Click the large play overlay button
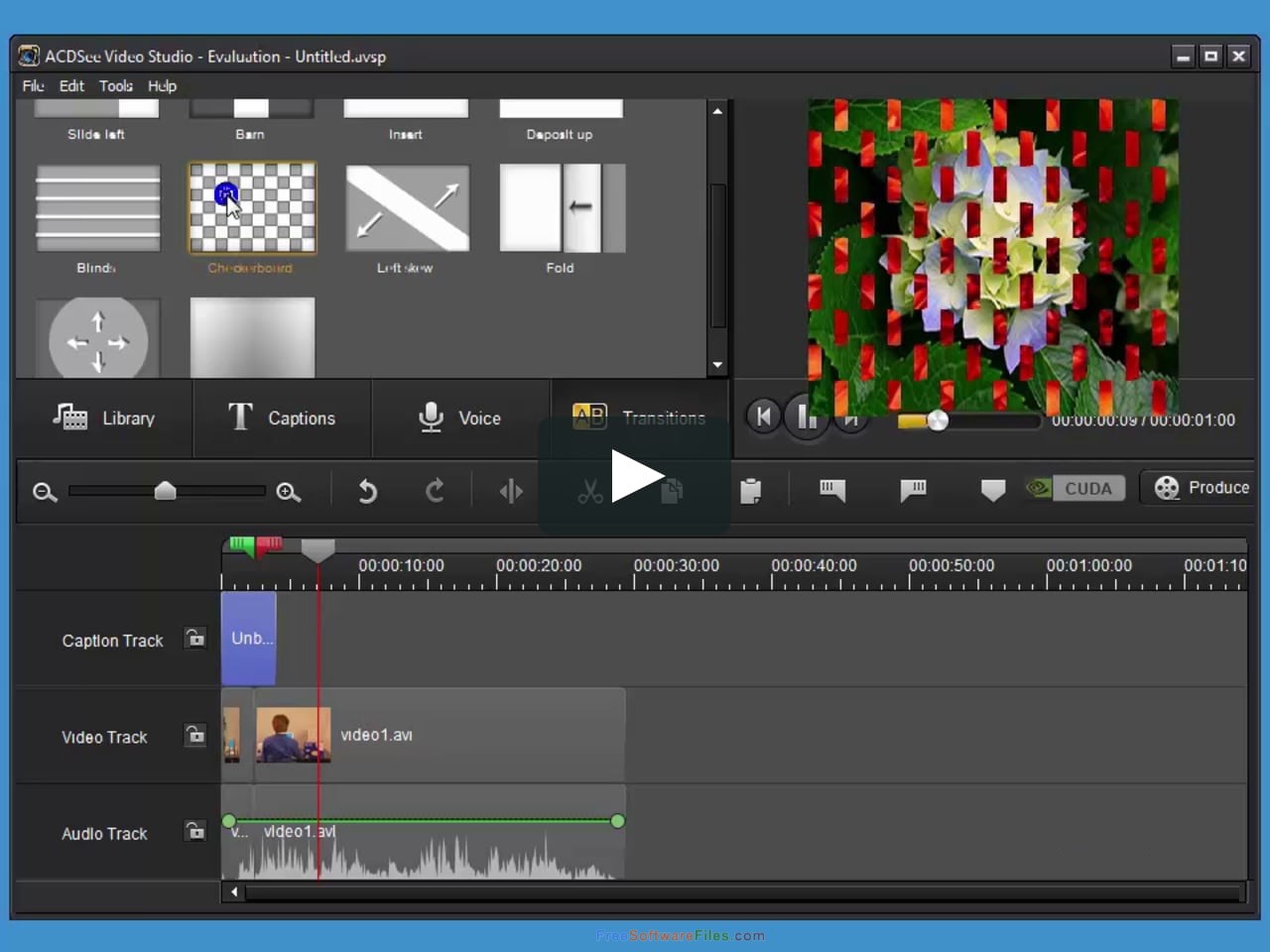This screenshot has width=1270, height=952. click(636, 477)
